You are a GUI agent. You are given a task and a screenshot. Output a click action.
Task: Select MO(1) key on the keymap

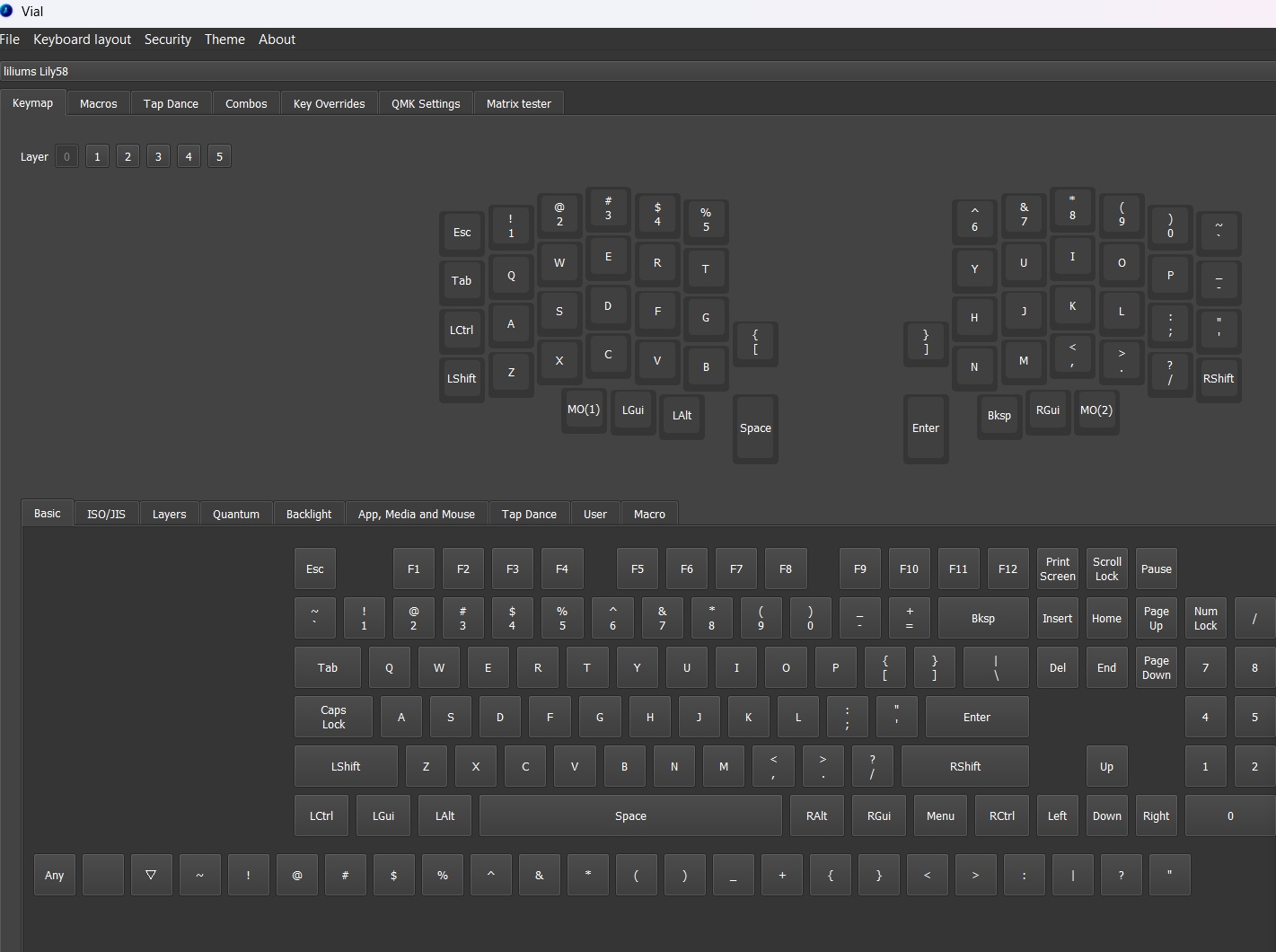[x=584, y=410]
